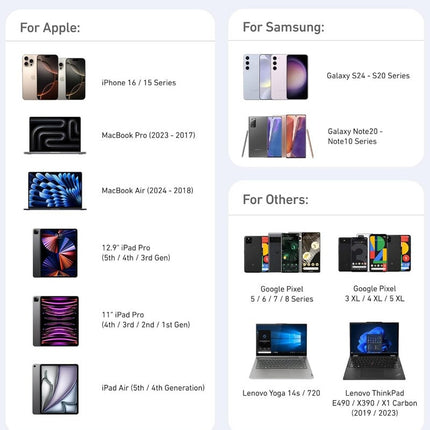Click the "iPad Air (5th / 4th Generation)" text
The height and width of the screenshot is (430, 430).
coord(153,388)
